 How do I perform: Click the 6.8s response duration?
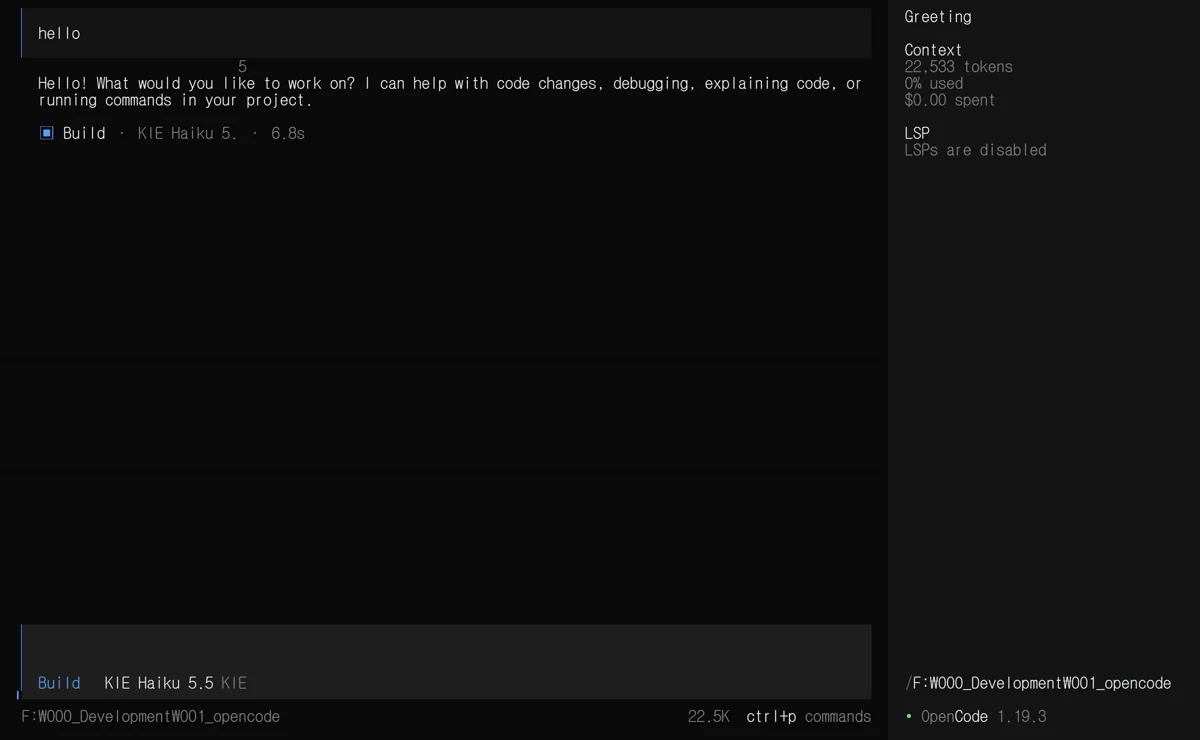tap(288, 133)
